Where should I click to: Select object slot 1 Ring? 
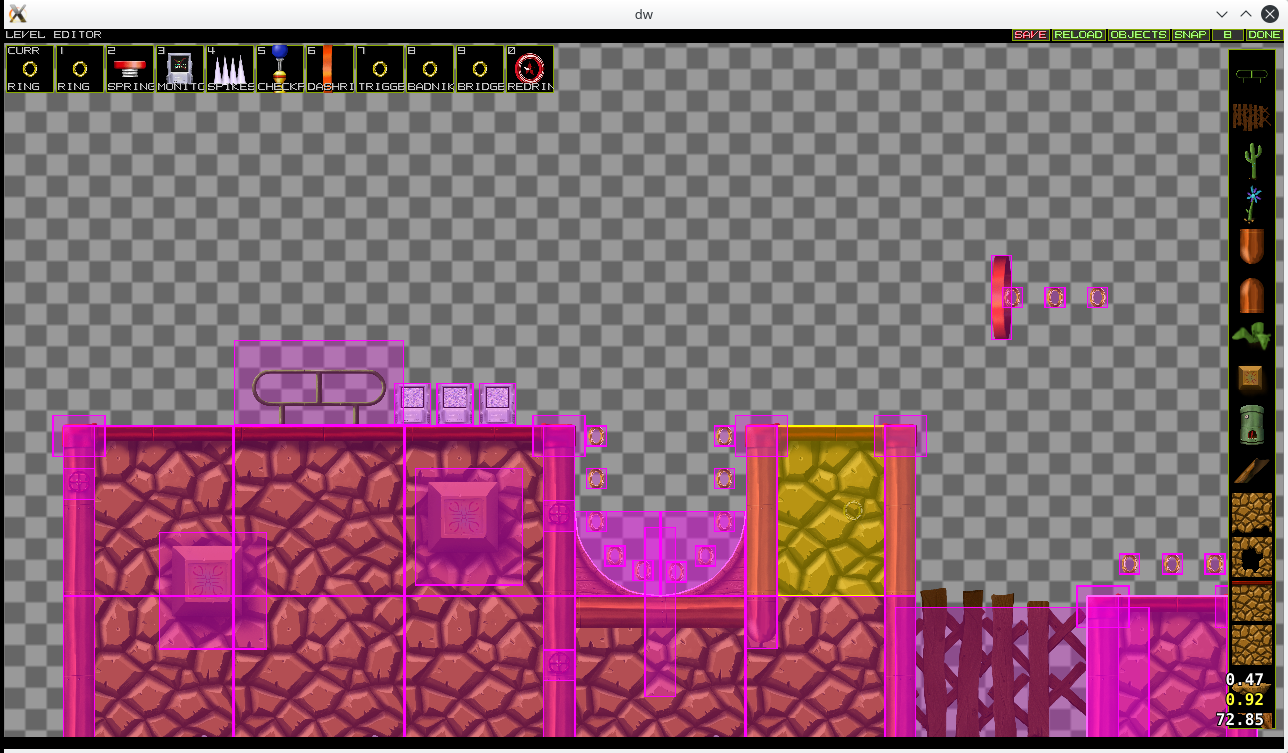[80, 69]
